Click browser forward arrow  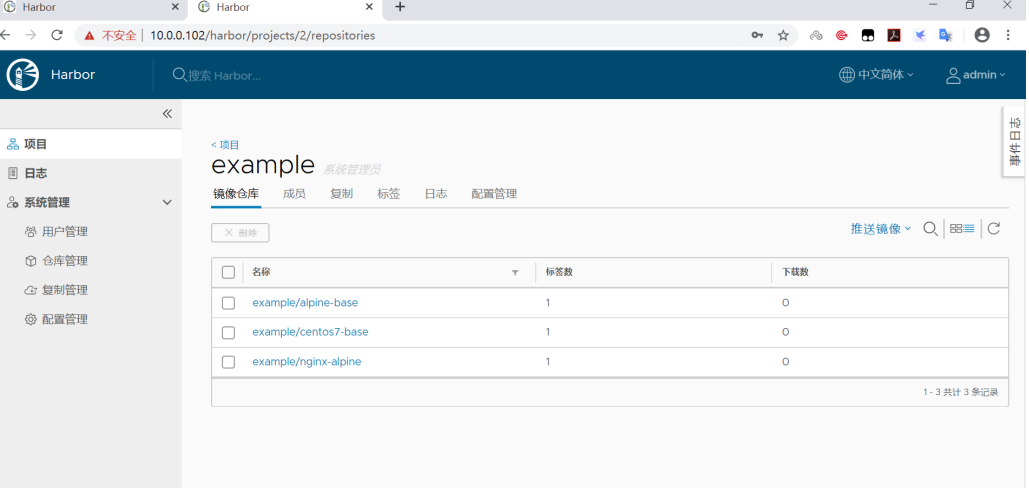pos(30,35)
